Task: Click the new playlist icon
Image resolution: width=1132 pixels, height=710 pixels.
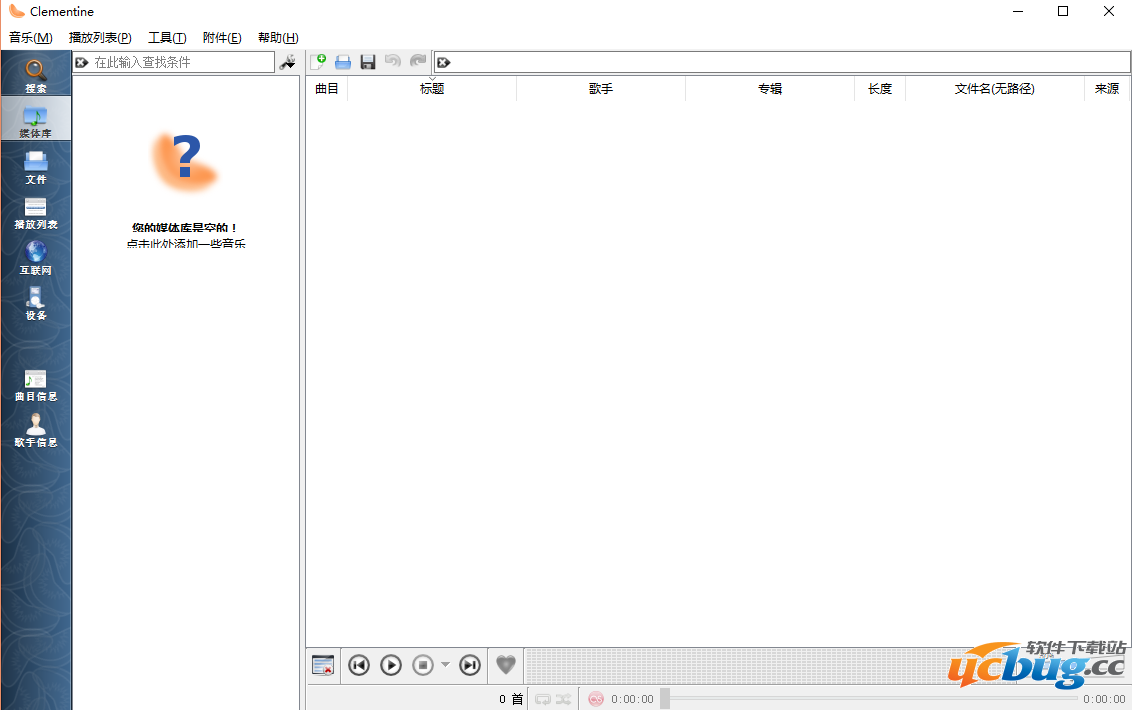Action: point(318,62)
